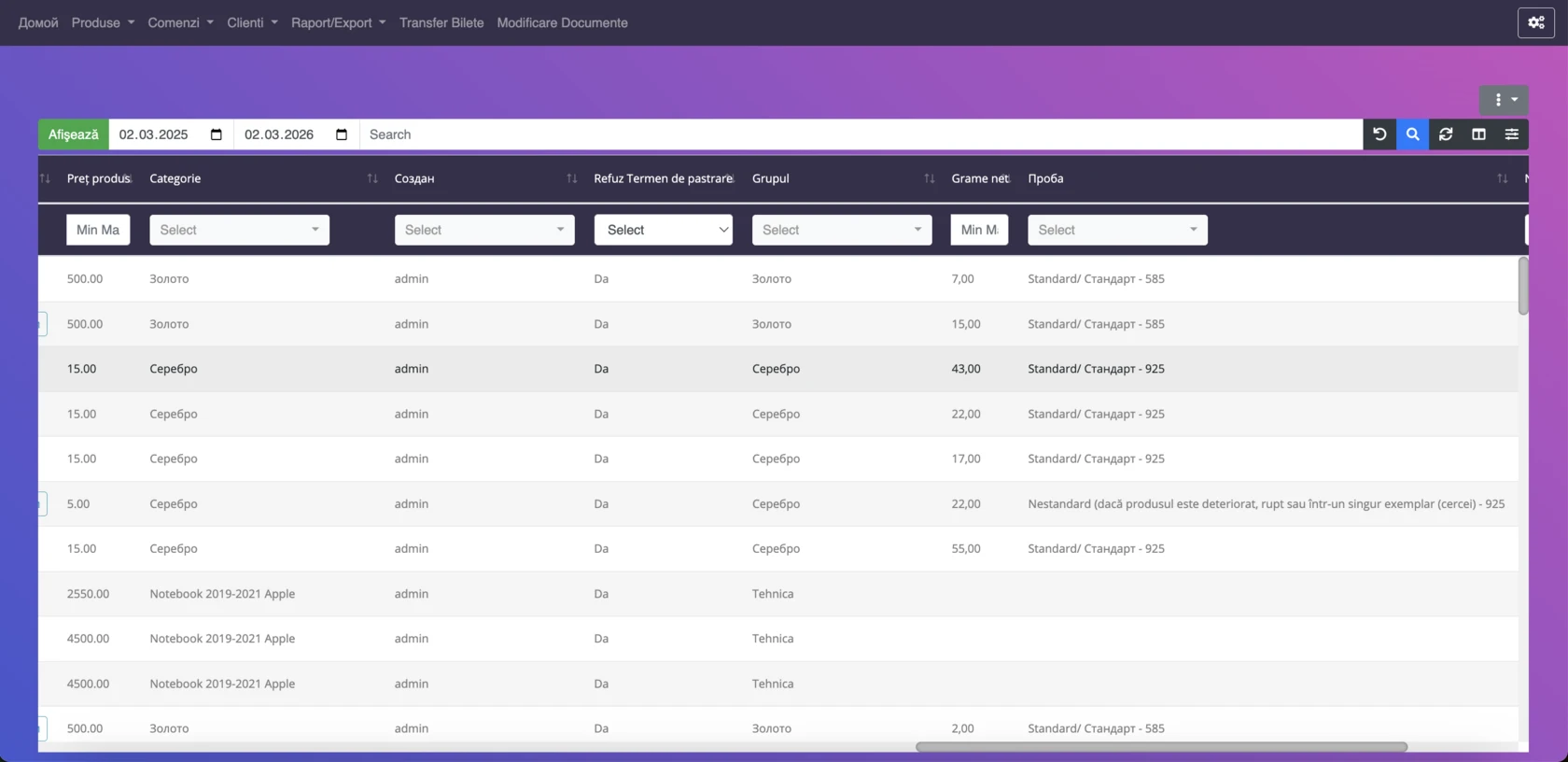Toggle the columns layout icon
The width and height of the screenshot is (1568, 762).
(1478, 134)
